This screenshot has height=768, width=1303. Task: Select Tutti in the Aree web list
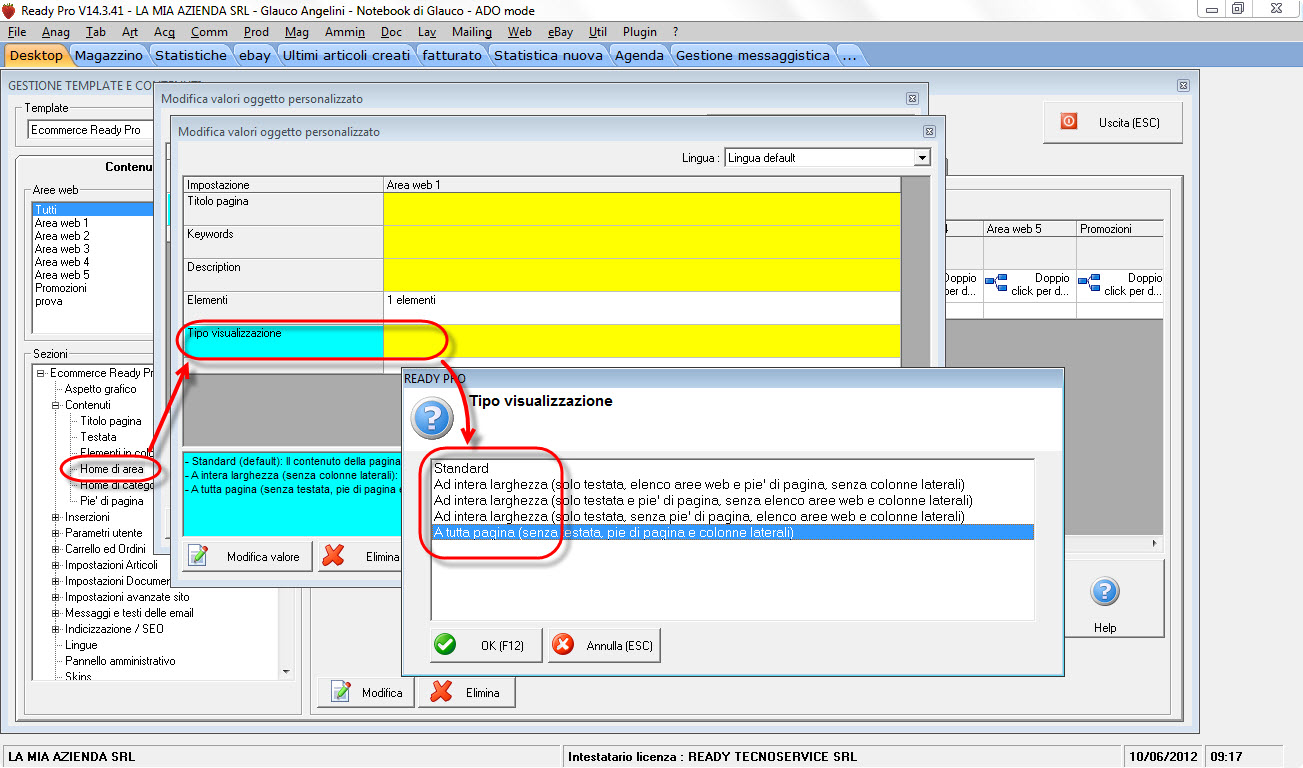(93, 210)
